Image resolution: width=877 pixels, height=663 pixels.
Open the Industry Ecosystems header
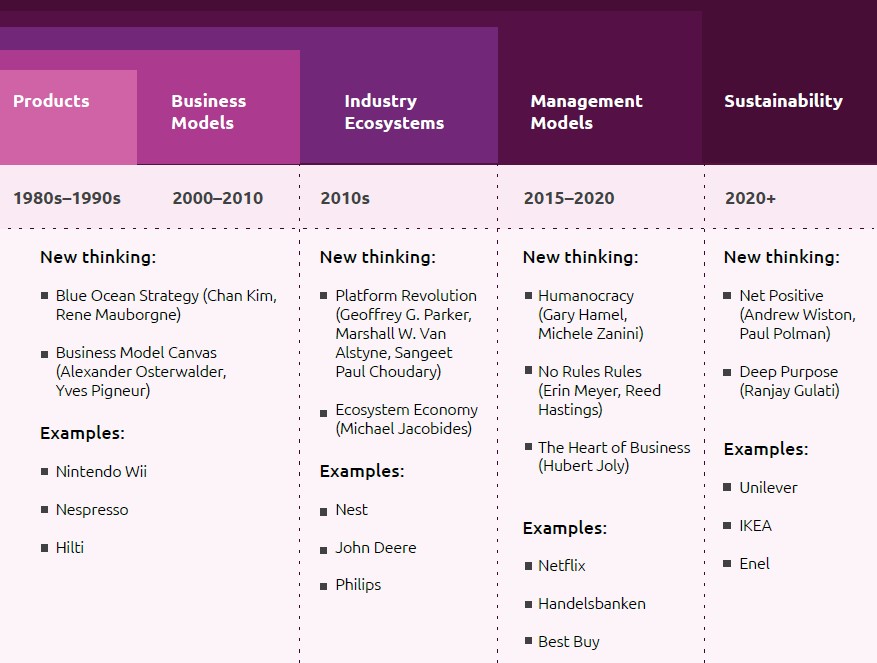394,112
